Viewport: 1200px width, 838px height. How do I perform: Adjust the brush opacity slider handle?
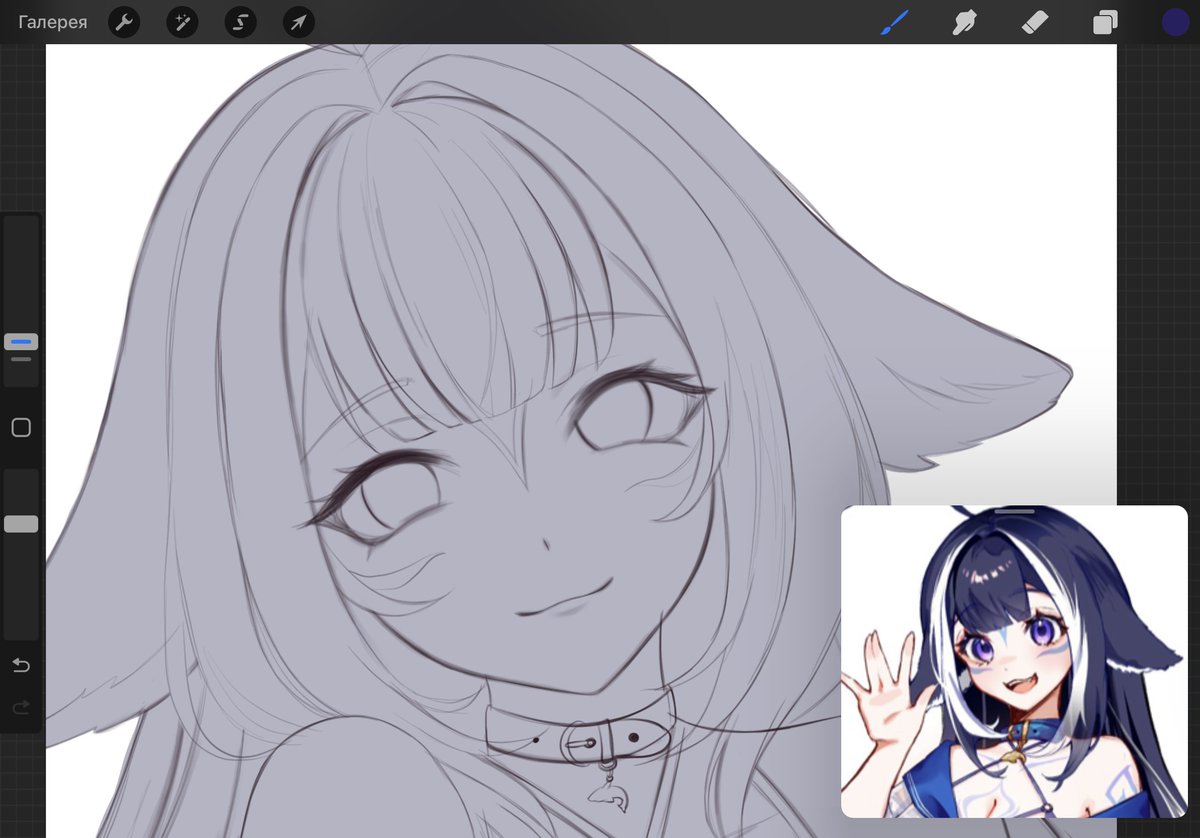[21, 524]
